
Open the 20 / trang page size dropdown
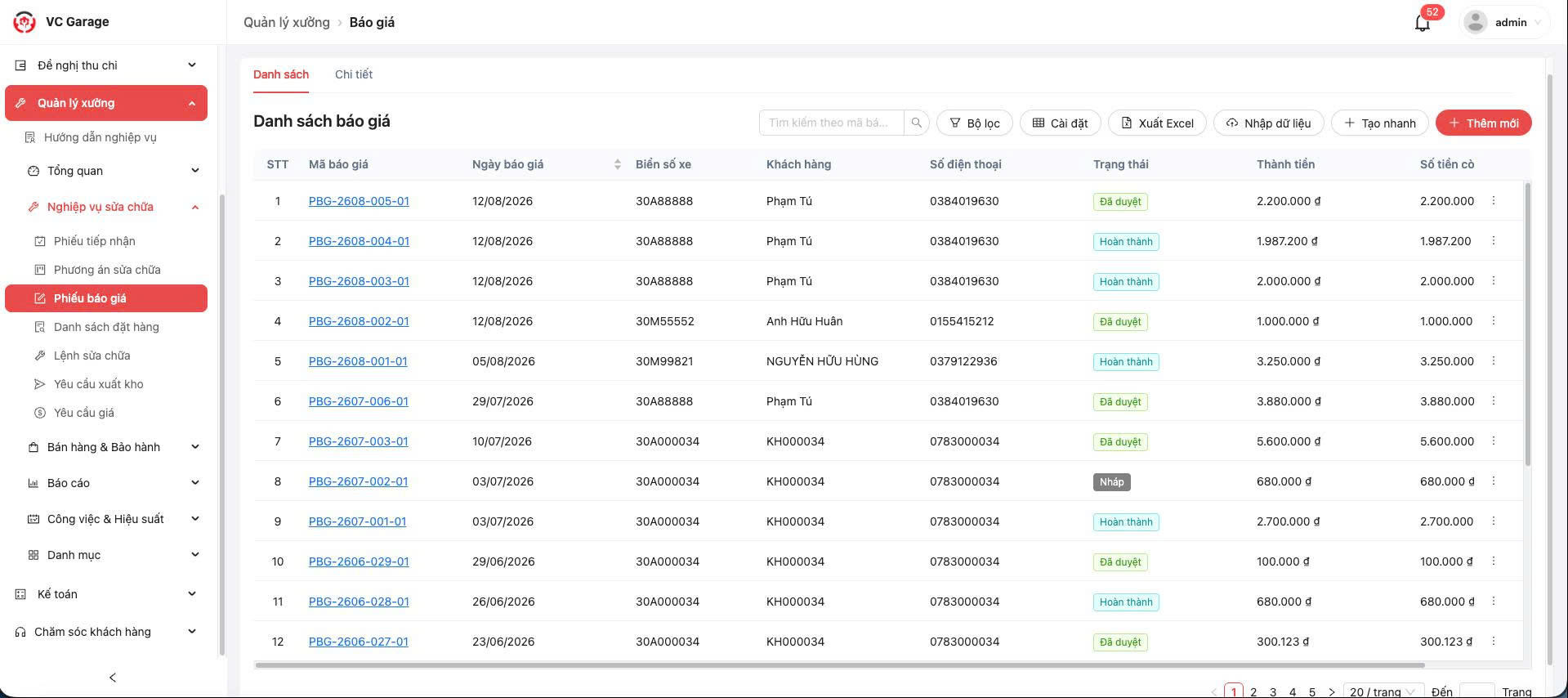pyautogui.click(x=1383, y=691)
